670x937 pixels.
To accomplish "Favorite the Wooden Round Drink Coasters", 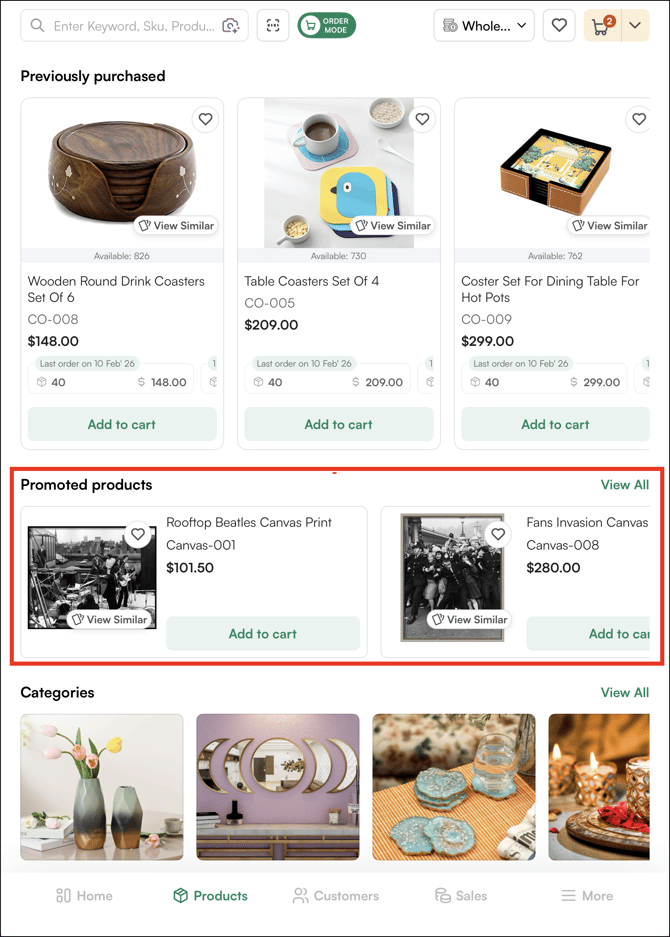I will point(205,119).
